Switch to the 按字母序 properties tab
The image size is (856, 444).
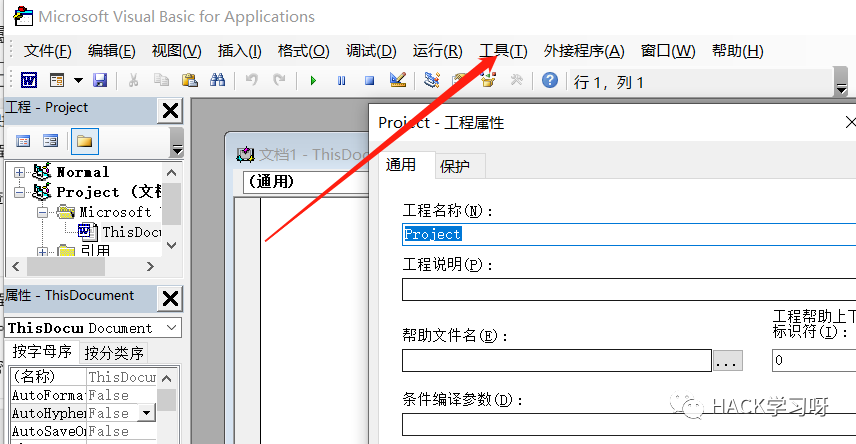click(42, 351)
